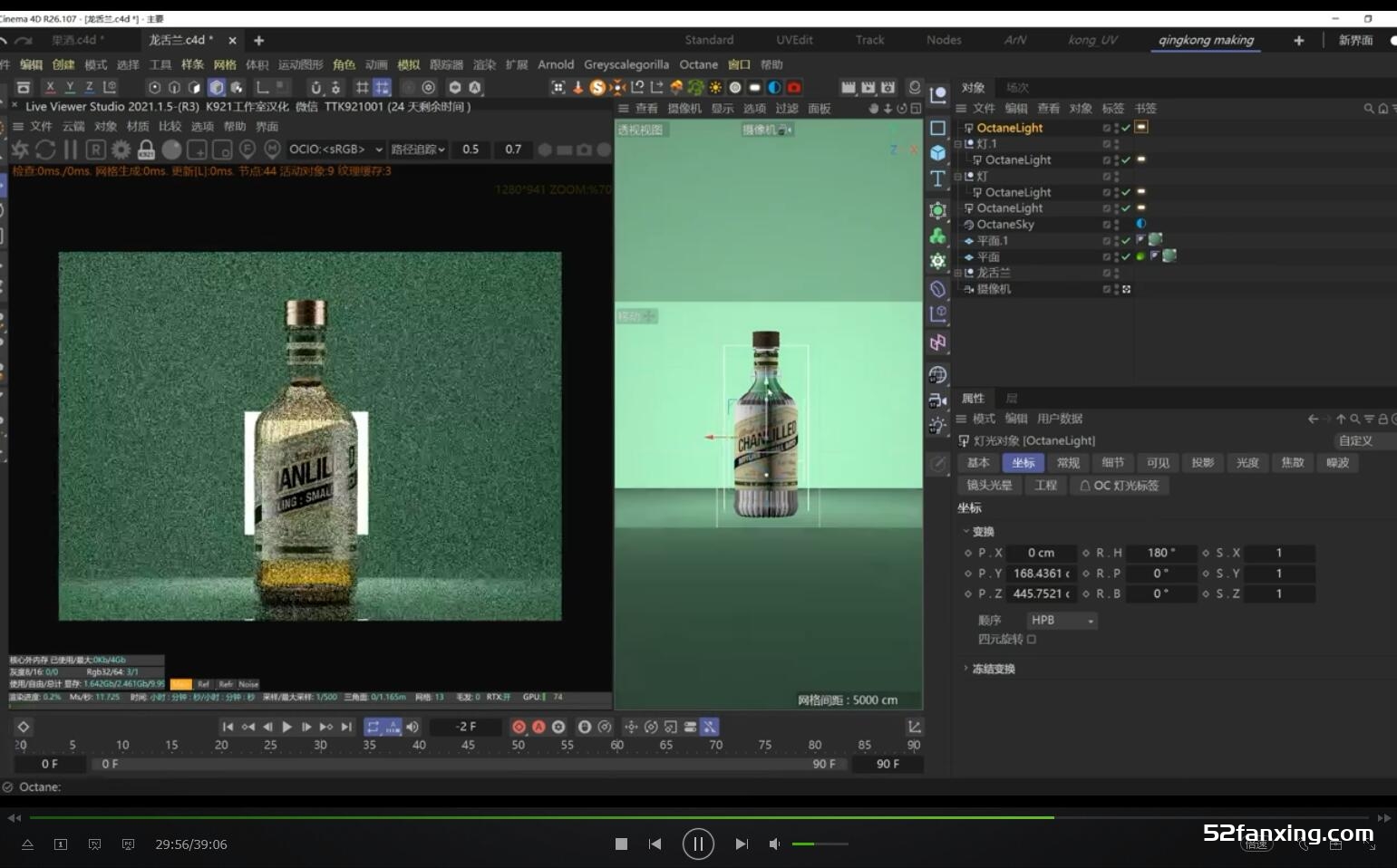Toggle the Live Viewer lock resolution icon
Viewport: 1397px width, 868px height.
(x=146, y=149)
